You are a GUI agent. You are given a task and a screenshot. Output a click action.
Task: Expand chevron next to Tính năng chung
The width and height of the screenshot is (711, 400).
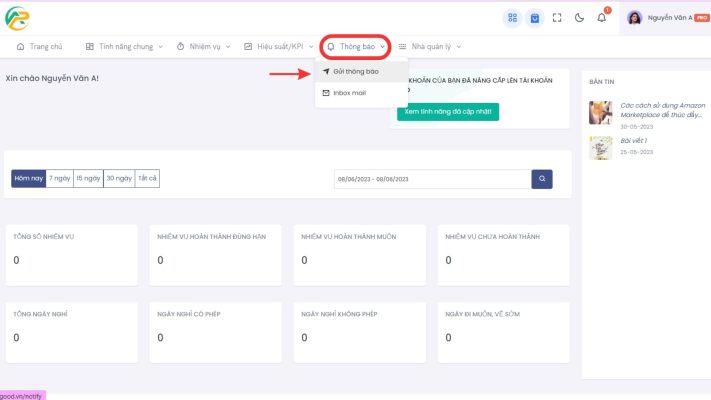click(x=161, y=47)
